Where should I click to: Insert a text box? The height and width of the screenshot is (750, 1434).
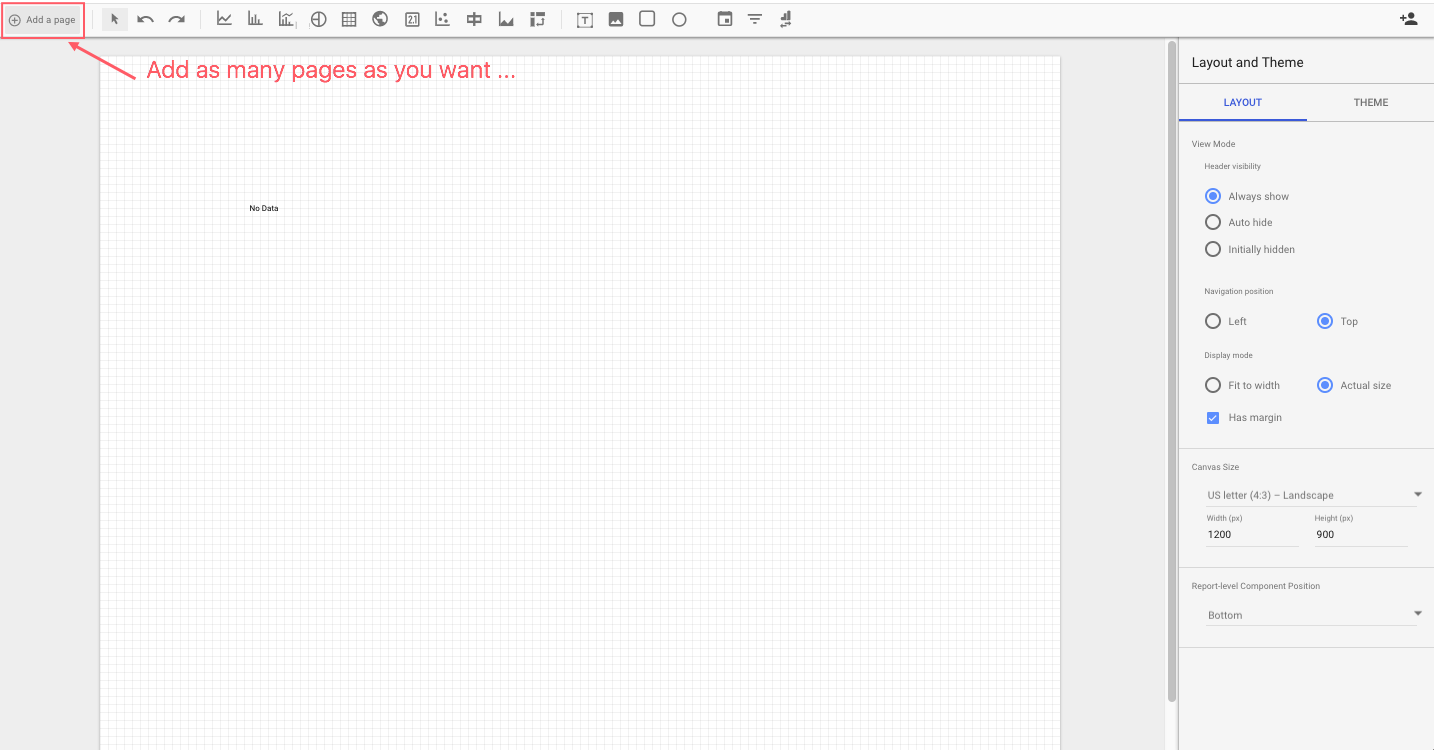coord(584,18)
